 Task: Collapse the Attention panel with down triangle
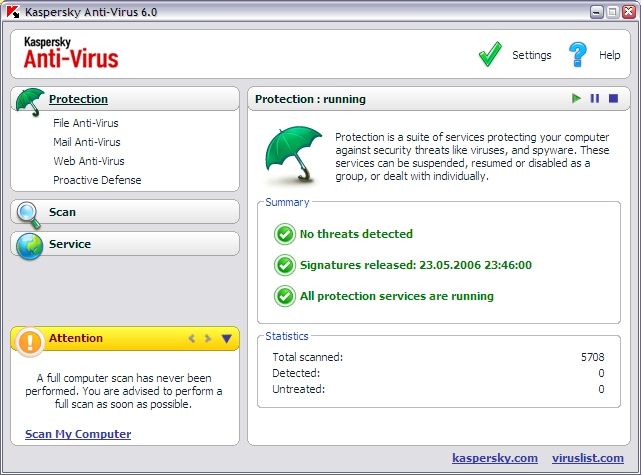226,338
